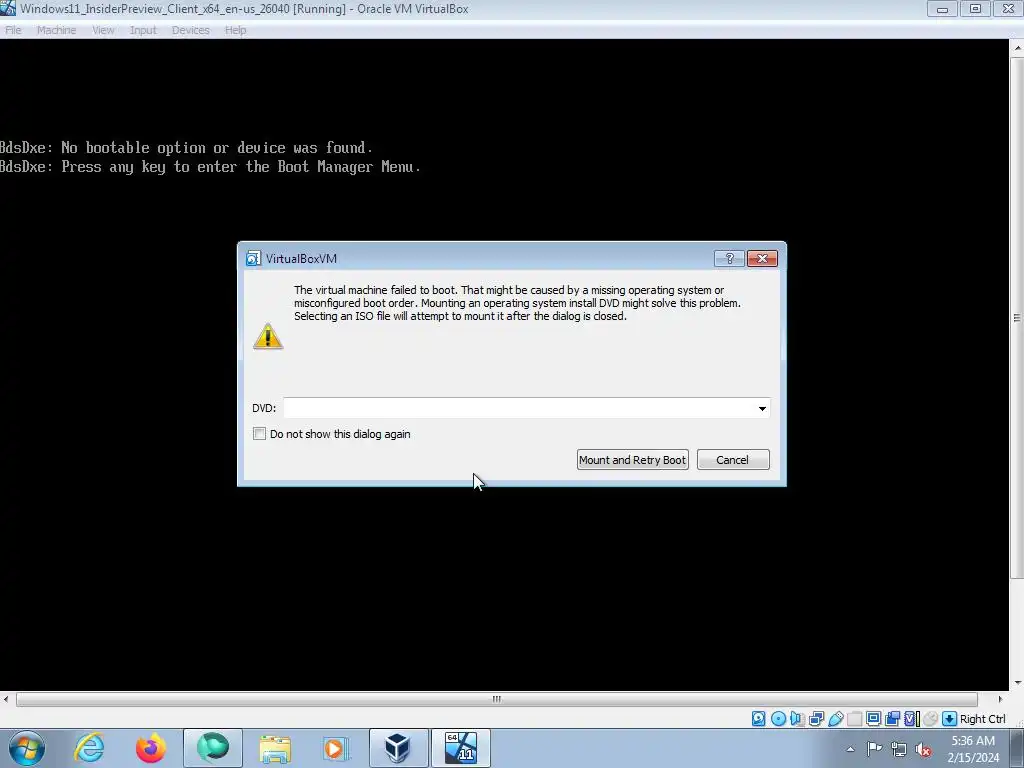Click the muted volume tray icon
The image size is (1024, 768).
coord(923,749)
